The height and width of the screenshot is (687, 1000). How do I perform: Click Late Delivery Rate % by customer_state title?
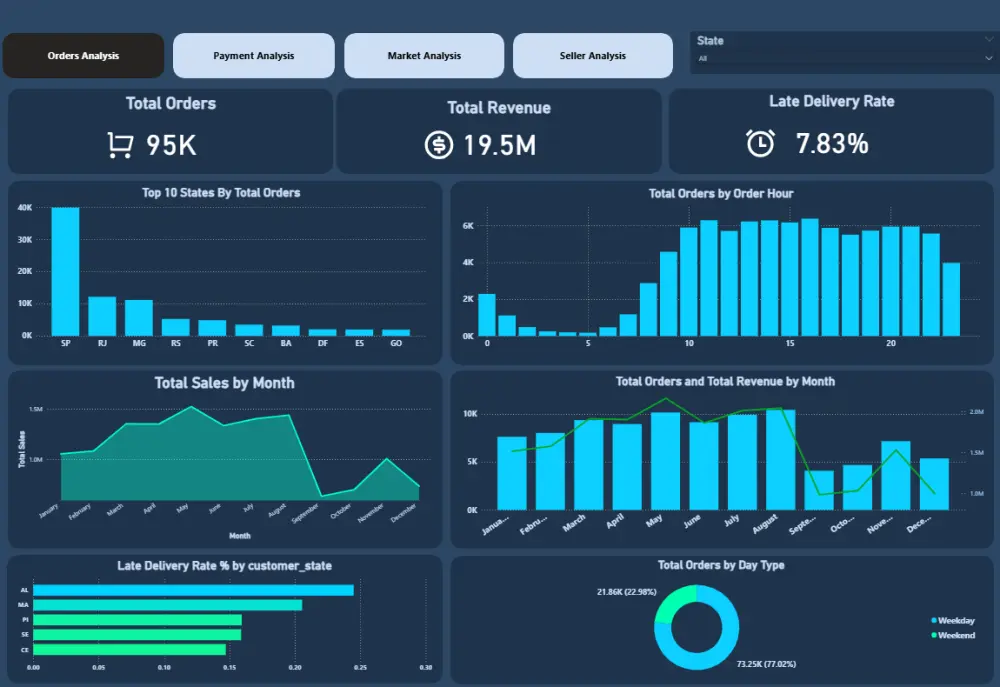click(x=224, y=566)
